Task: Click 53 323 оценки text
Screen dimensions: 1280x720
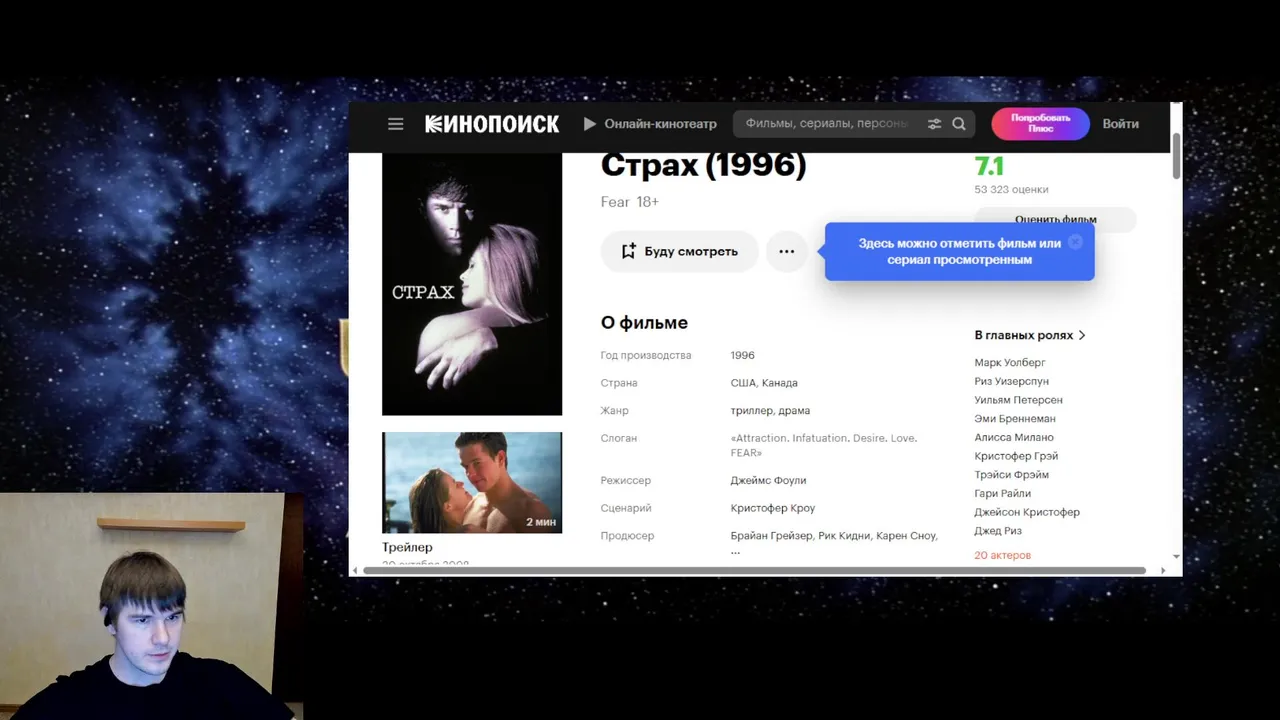Action: pyautogui.click(x=1011, y=189)
